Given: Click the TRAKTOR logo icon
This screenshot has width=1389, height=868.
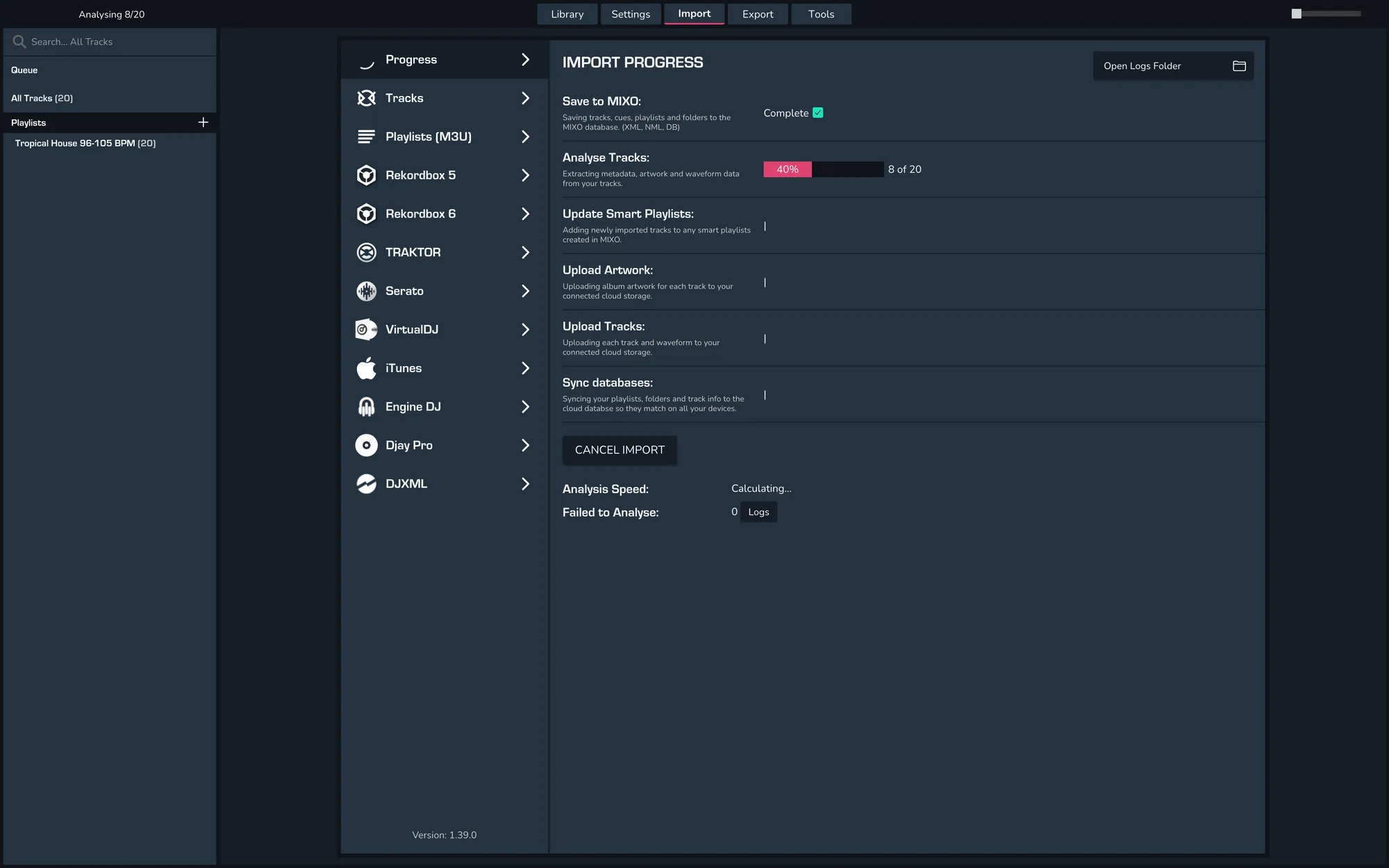Looking at the screenshot, I should 366,252.
